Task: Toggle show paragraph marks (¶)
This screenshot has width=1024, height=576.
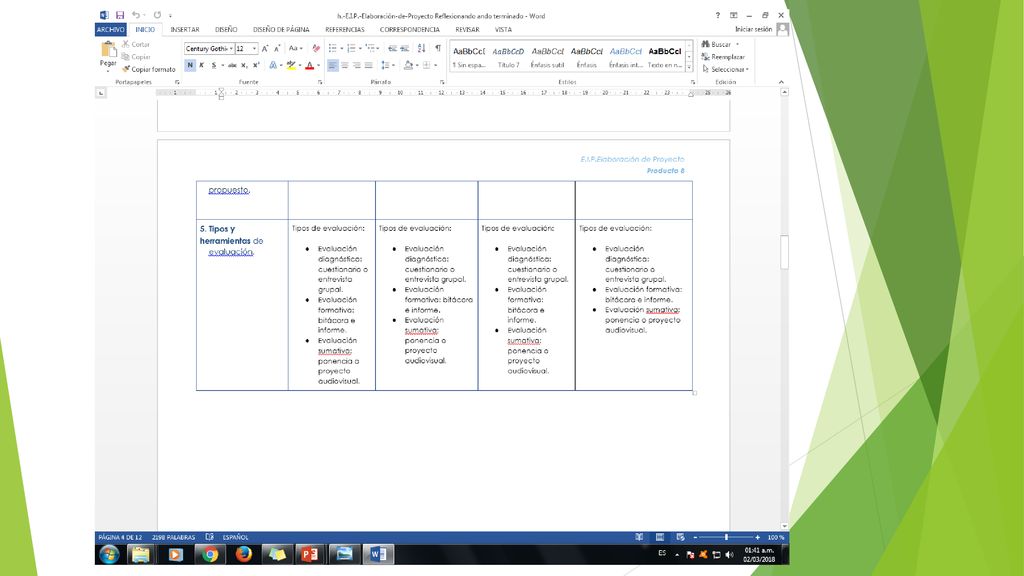Action: click(438, 48)
